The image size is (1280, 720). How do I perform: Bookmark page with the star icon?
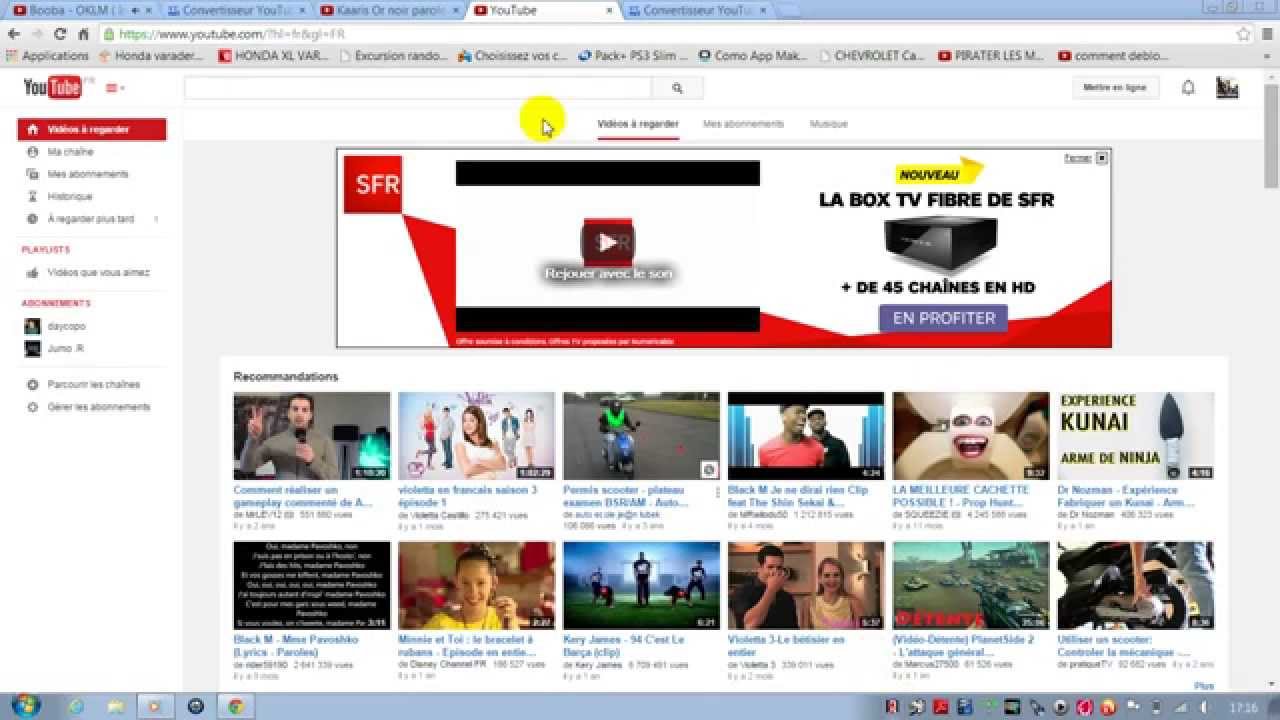(1244, 33)
